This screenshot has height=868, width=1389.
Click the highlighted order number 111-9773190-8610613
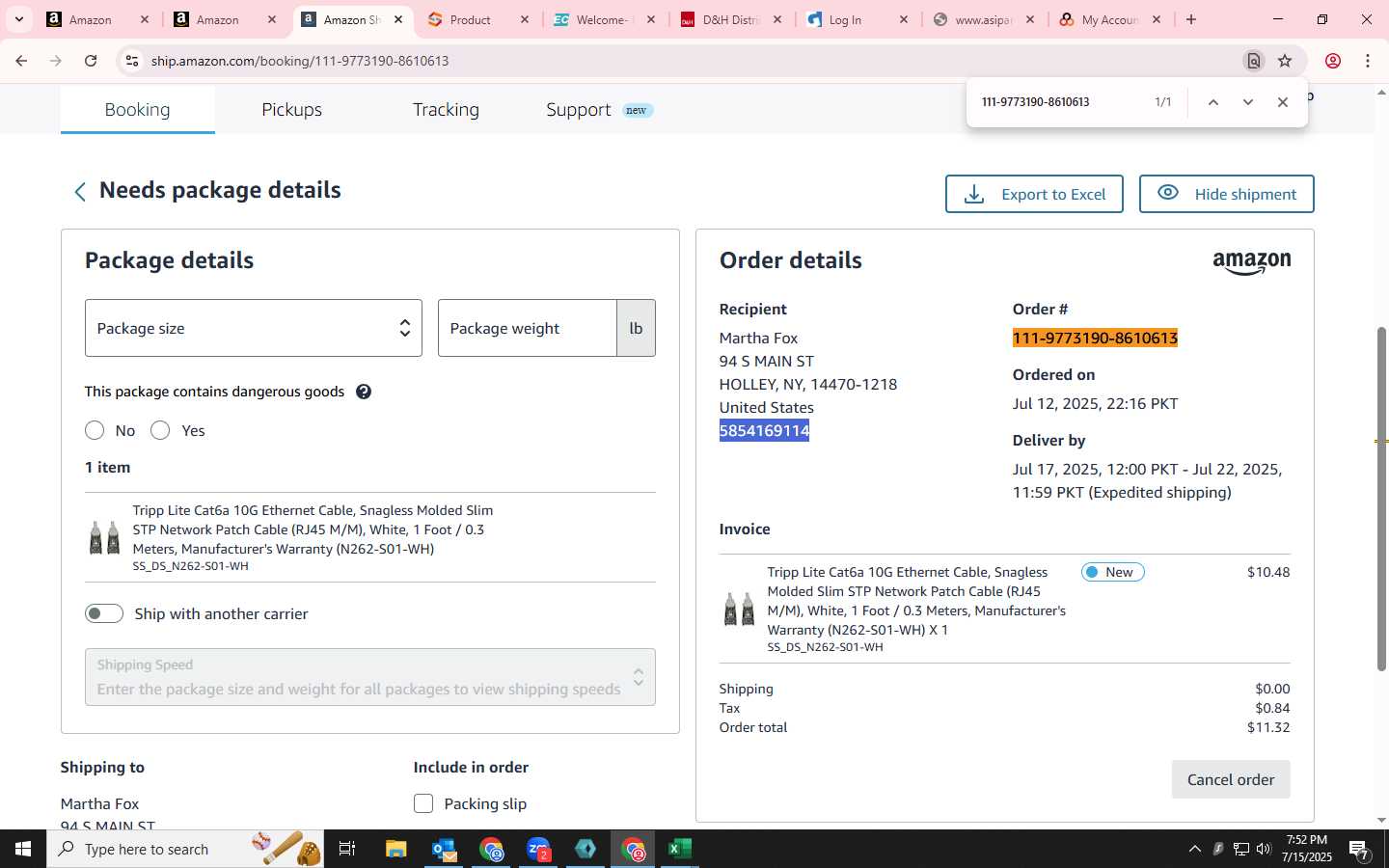coord(1095,338)
